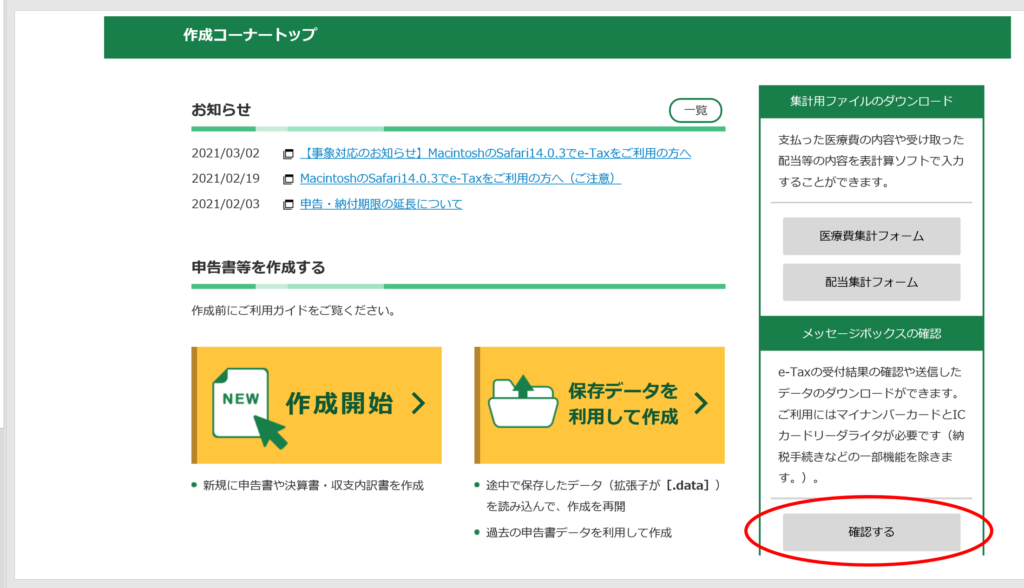Click the メッセージボックスの確認 panel header
This screenshot has height=588, width=1024.
point(871,333)
